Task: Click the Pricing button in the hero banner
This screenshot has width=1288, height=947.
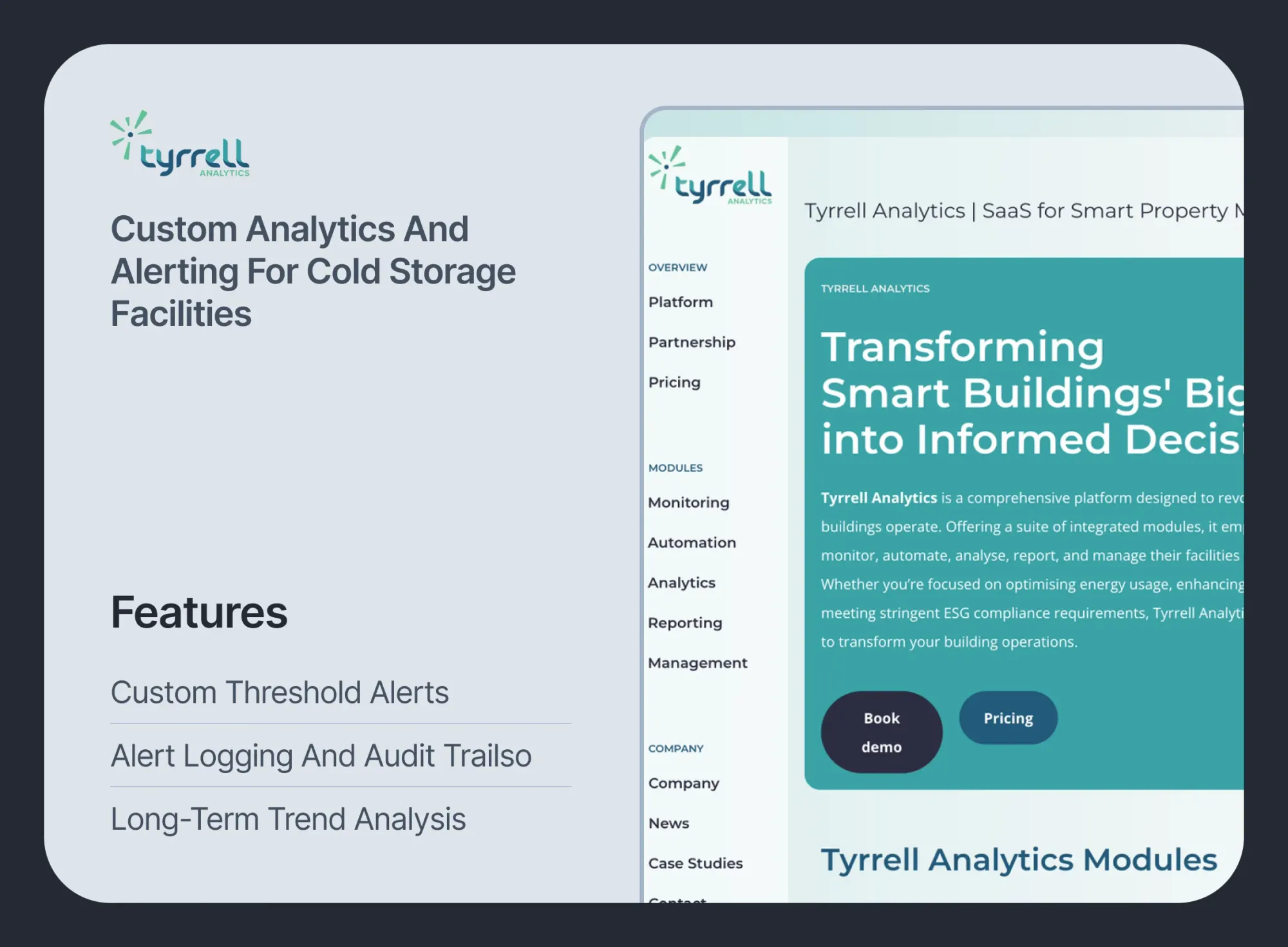Action: tap(1008, 718)
